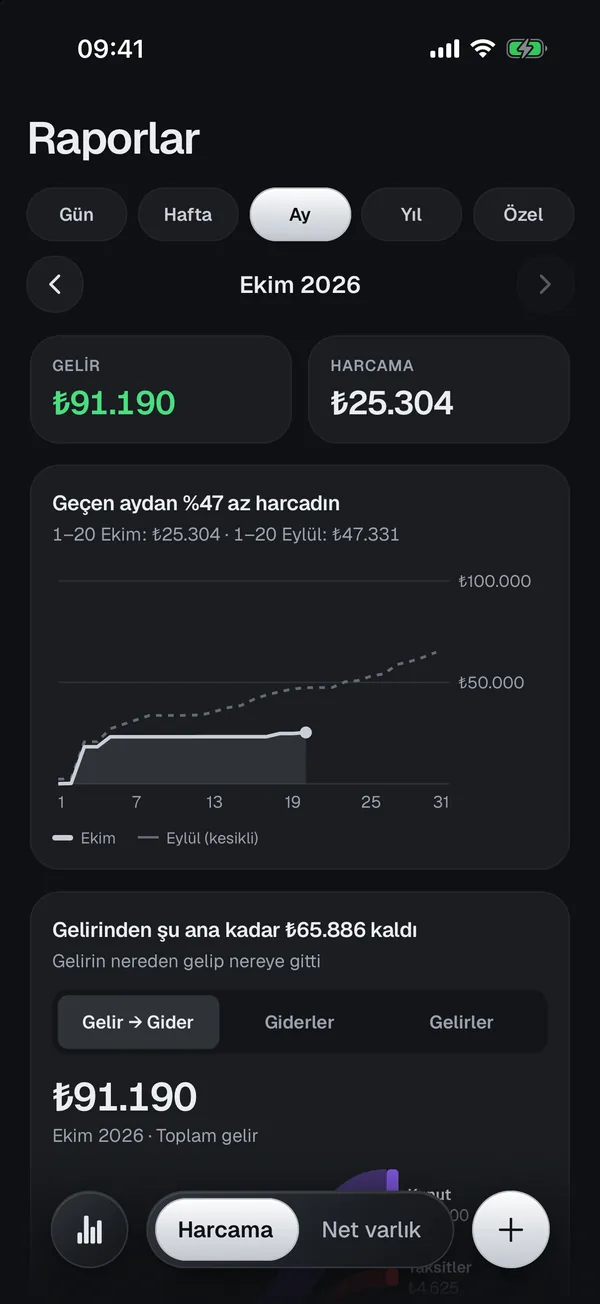
Task: Open the Gelir ₺91.190 card
Action: coord(161,389)
